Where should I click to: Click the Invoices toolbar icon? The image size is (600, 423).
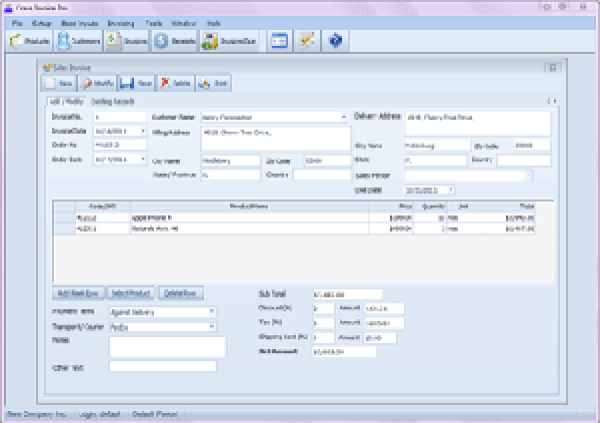pos(126,41)
